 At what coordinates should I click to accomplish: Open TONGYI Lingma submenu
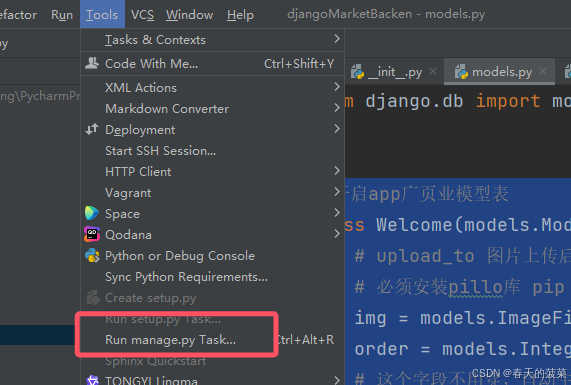point(212,380)
